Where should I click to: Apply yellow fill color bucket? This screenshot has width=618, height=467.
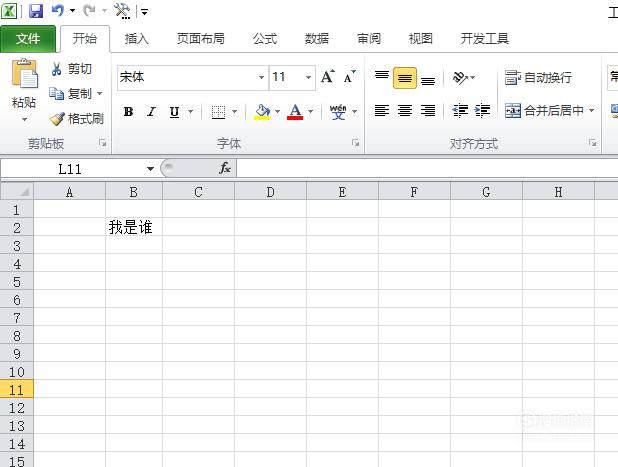(x=262, y=112)
